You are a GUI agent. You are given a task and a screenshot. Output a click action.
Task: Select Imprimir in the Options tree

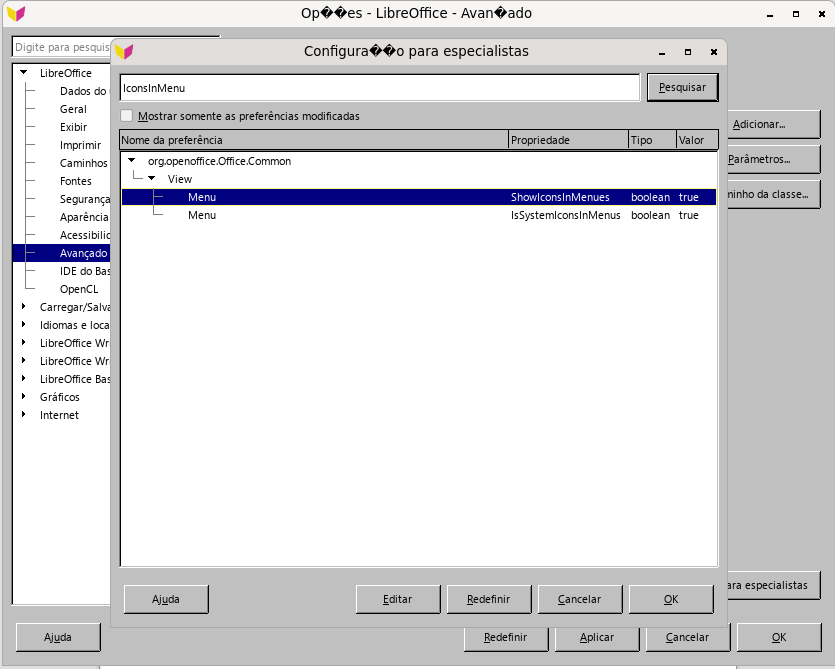coord(80,145)
